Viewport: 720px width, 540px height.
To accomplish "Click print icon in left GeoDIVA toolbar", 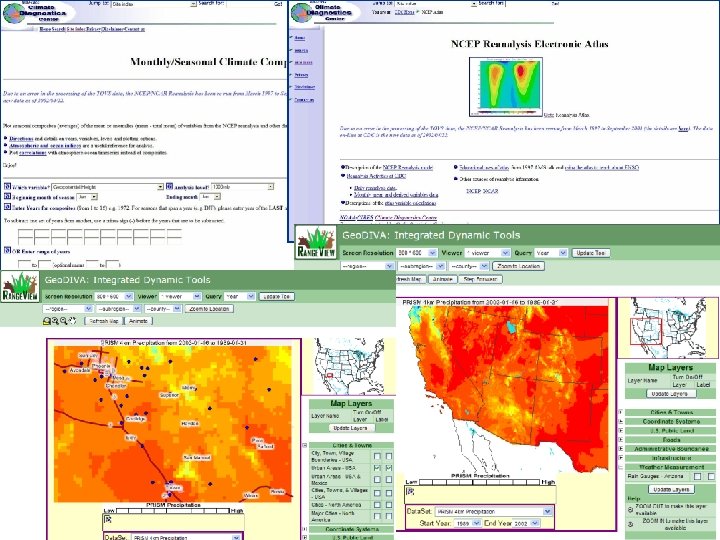I will [x=46, y=321].
